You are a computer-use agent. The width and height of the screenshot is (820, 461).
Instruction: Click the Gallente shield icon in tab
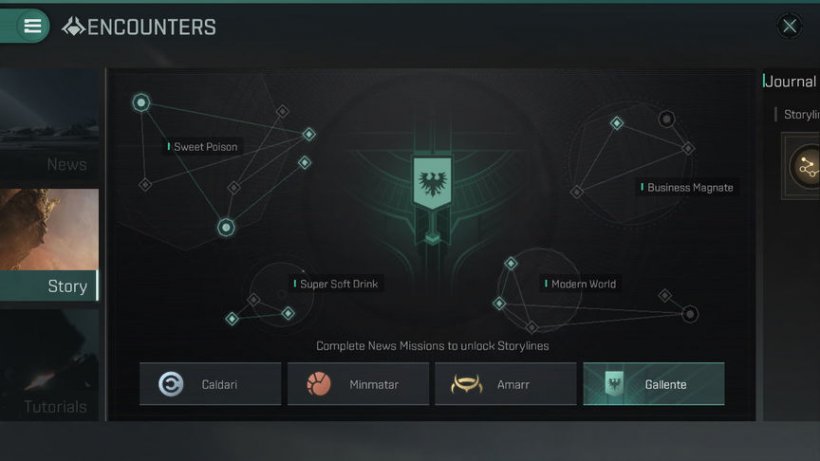(614, 384)
